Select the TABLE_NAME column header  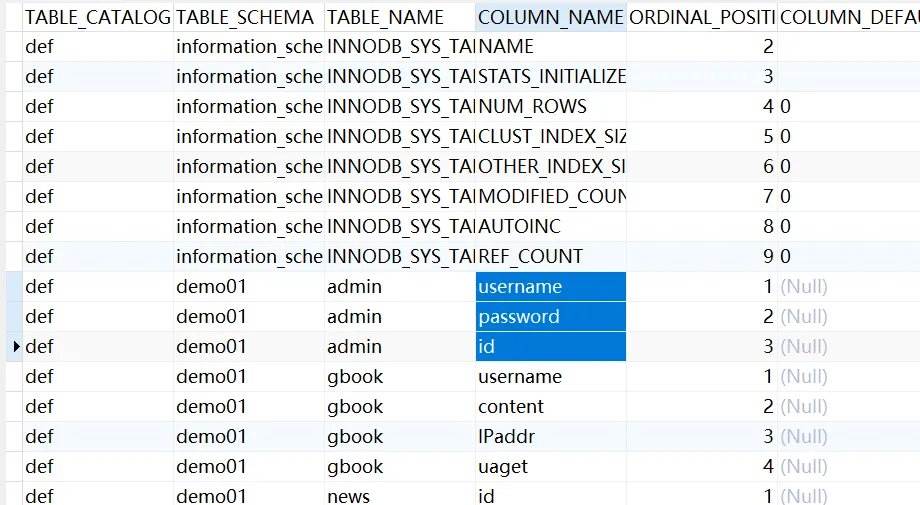pos(399,17)
